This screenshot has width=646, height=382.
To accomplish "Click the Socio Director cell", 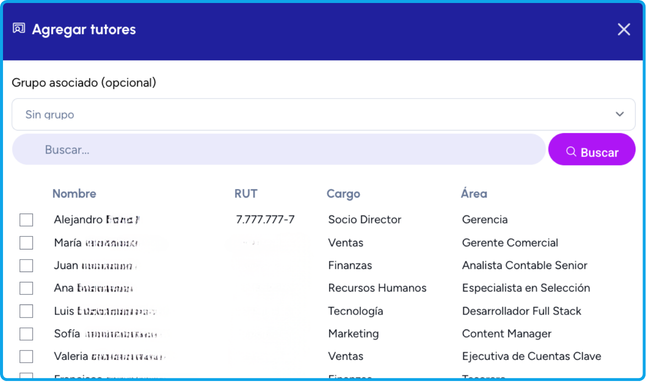I will point(365,220).
